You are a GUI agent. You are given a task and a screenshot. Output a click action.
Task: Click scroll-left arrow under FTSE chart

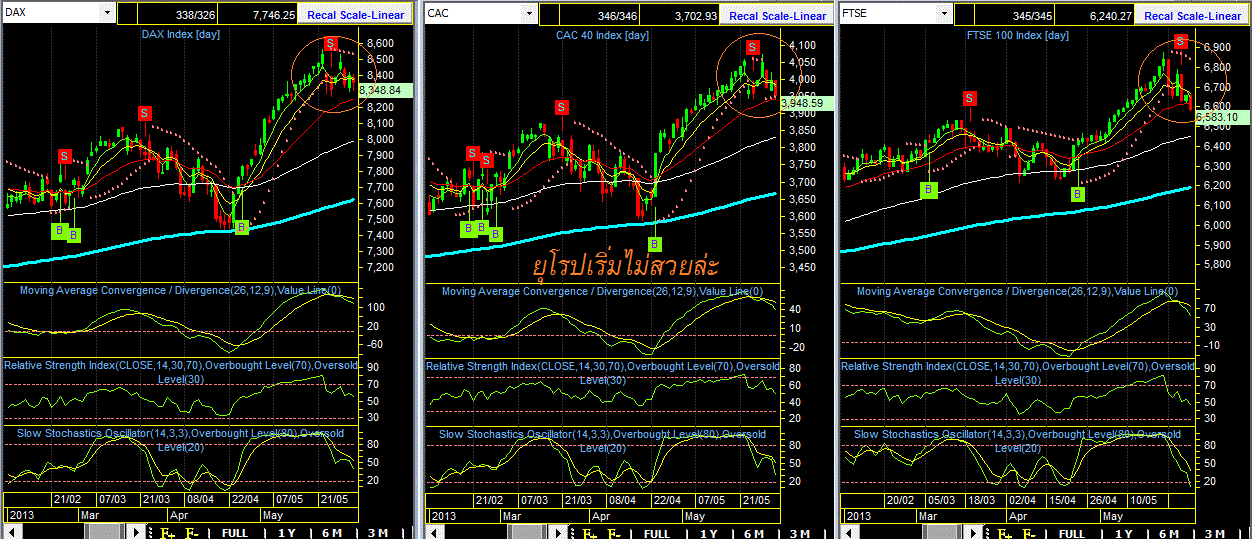point(849,533)
